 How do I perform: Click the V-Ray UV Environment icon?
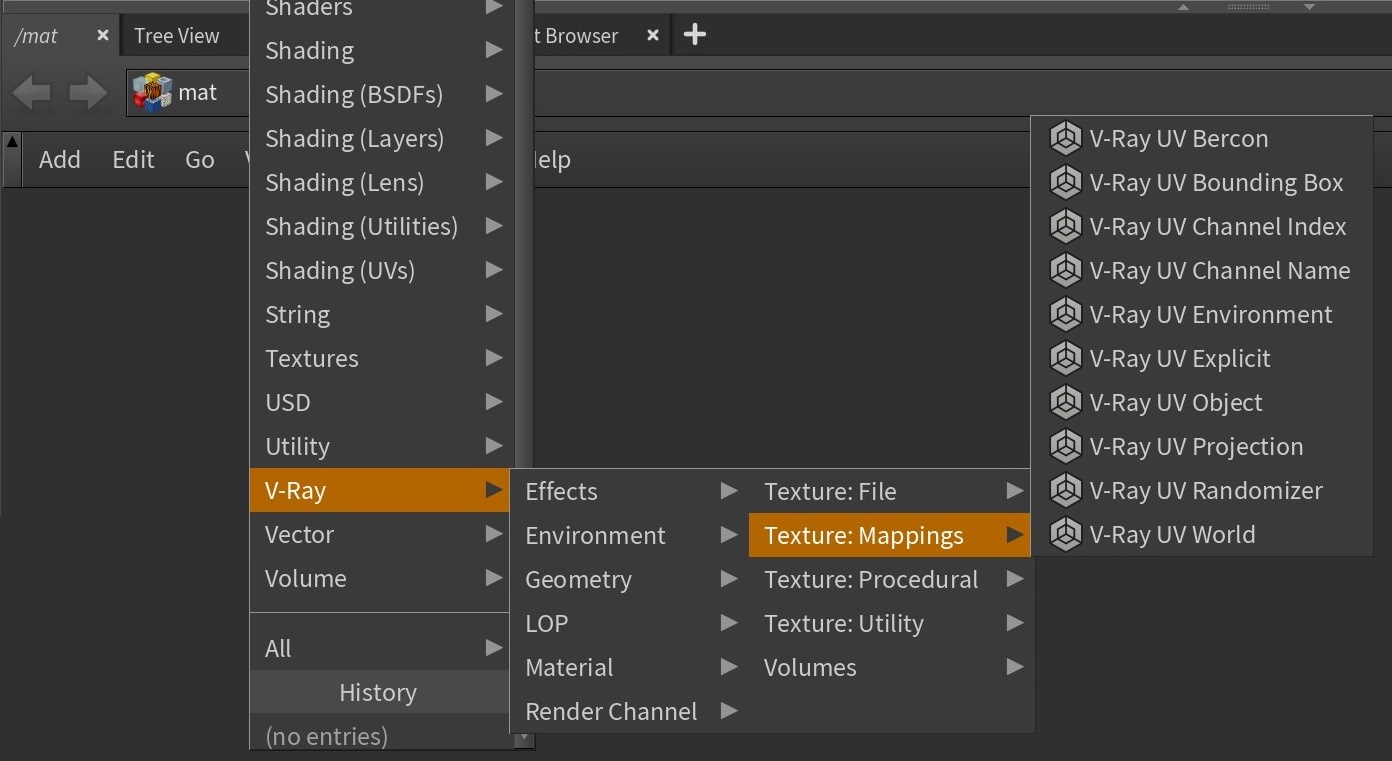[x=1065, y=314]
